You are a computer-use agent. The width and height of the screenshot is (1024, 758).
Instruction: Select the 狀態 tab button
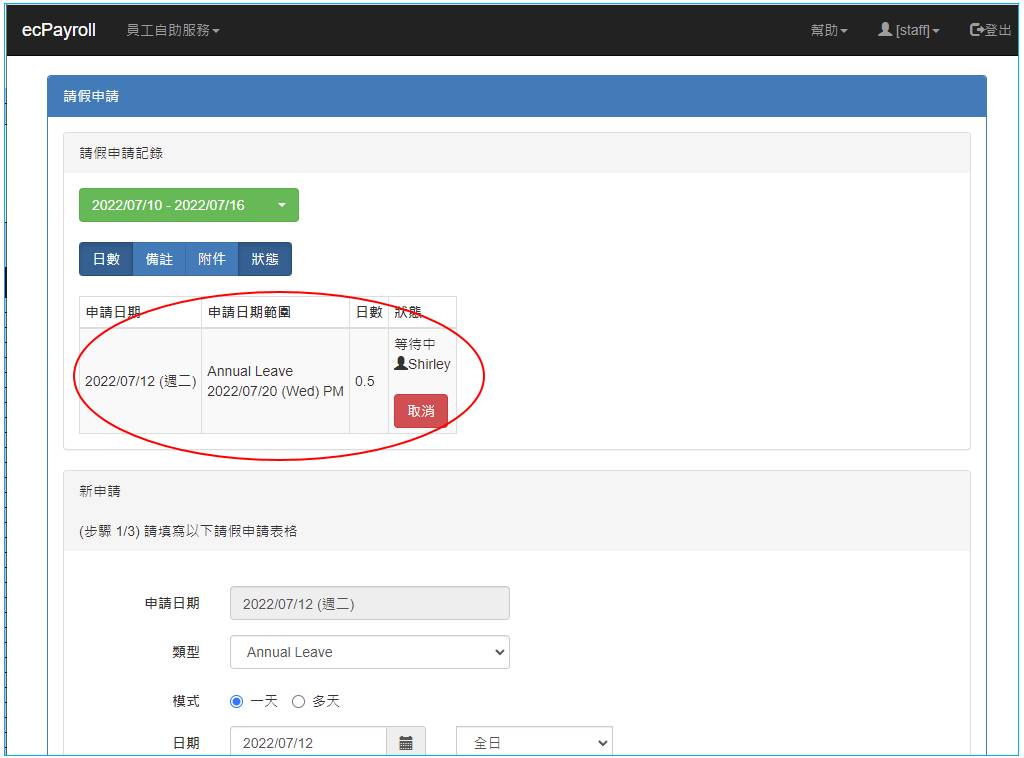pos(265,259)
